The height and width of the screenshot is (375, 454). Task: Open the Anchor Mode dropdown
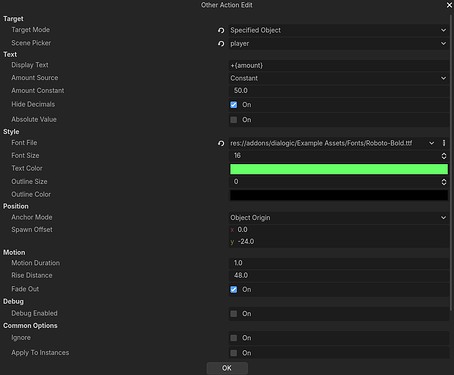tap(339, 218)
